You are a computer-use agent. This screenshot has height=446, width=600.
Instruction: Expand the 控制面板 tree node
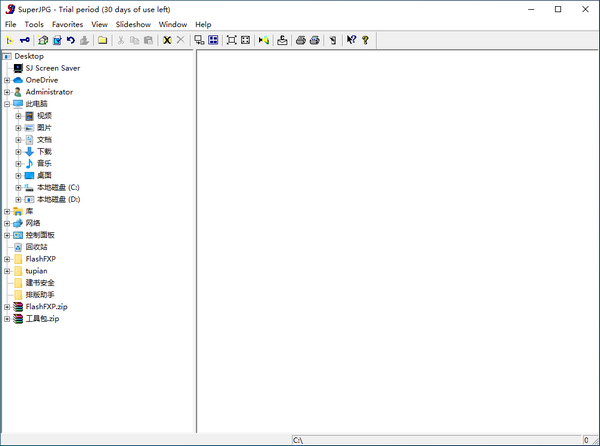tap(7, 235)
